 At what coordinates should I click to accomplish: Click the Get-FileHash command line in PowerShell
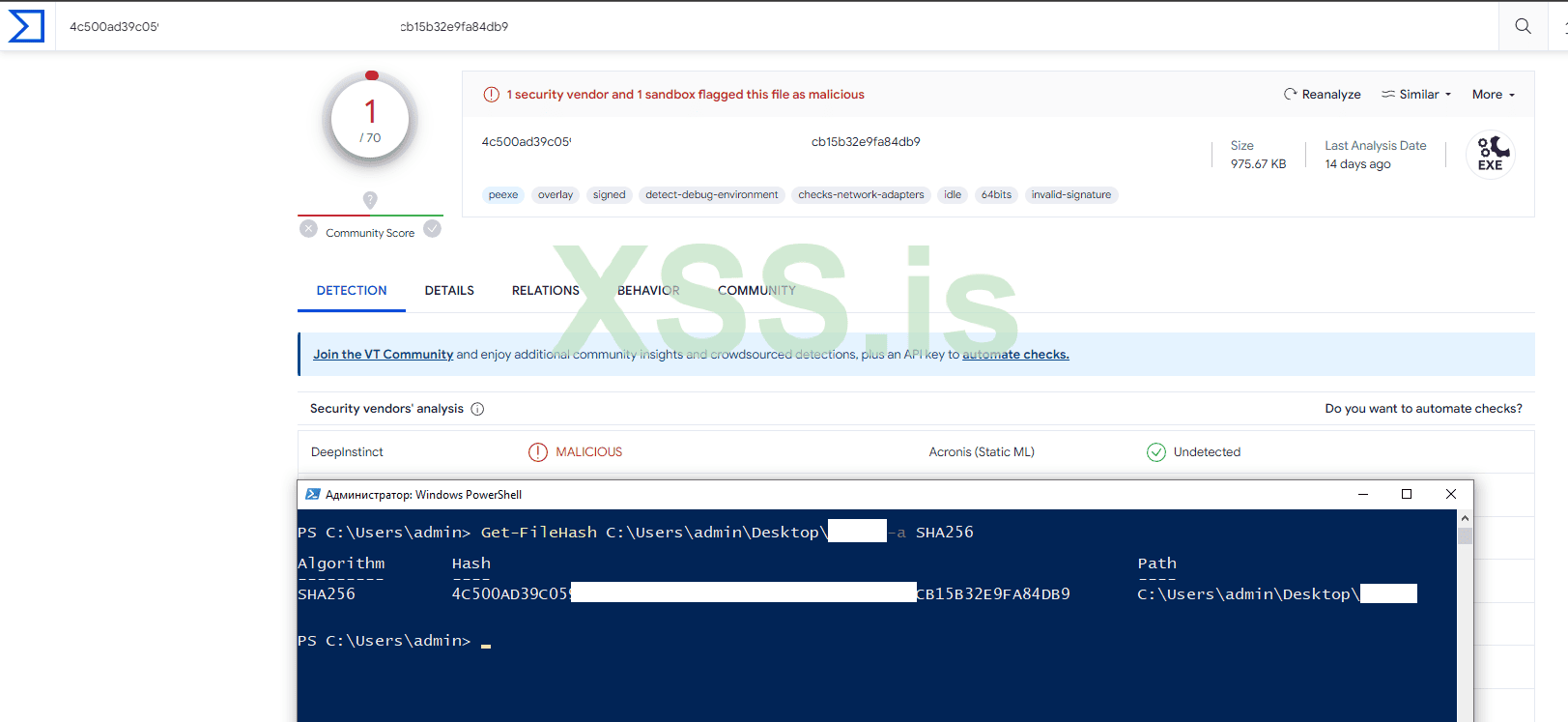point(727,533)
